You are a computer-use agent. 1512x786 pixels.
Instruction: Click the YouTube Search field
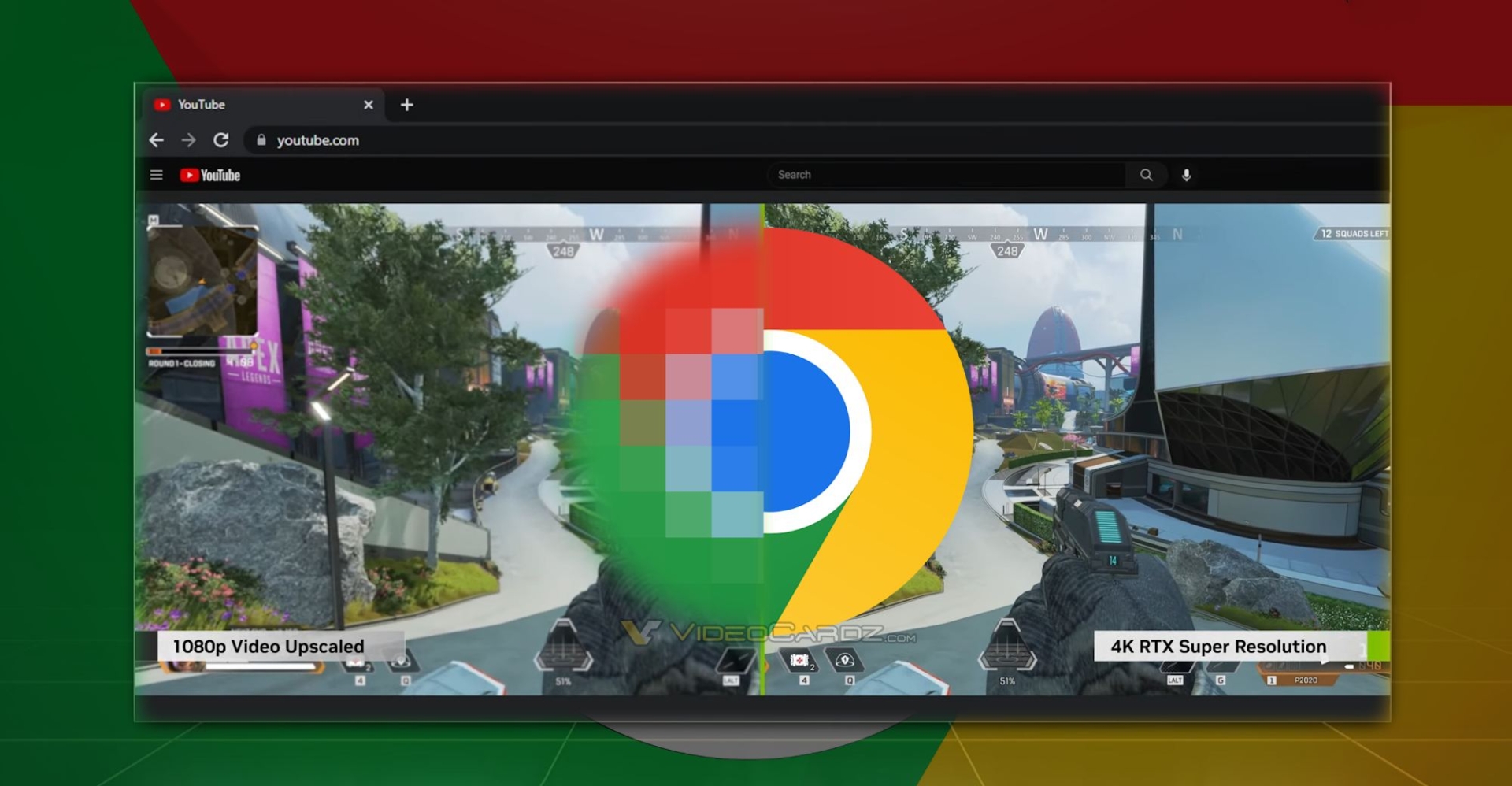pos(947,175)
